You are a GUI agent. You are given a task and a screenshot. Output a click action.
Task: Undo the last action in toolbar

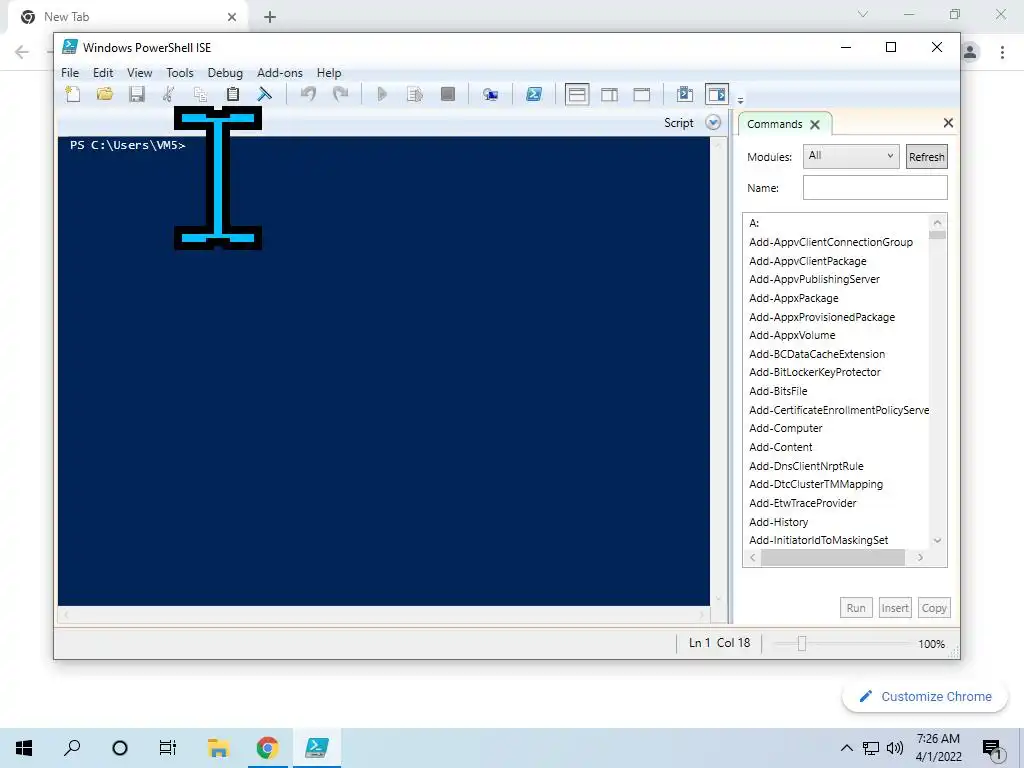(308, 94)
